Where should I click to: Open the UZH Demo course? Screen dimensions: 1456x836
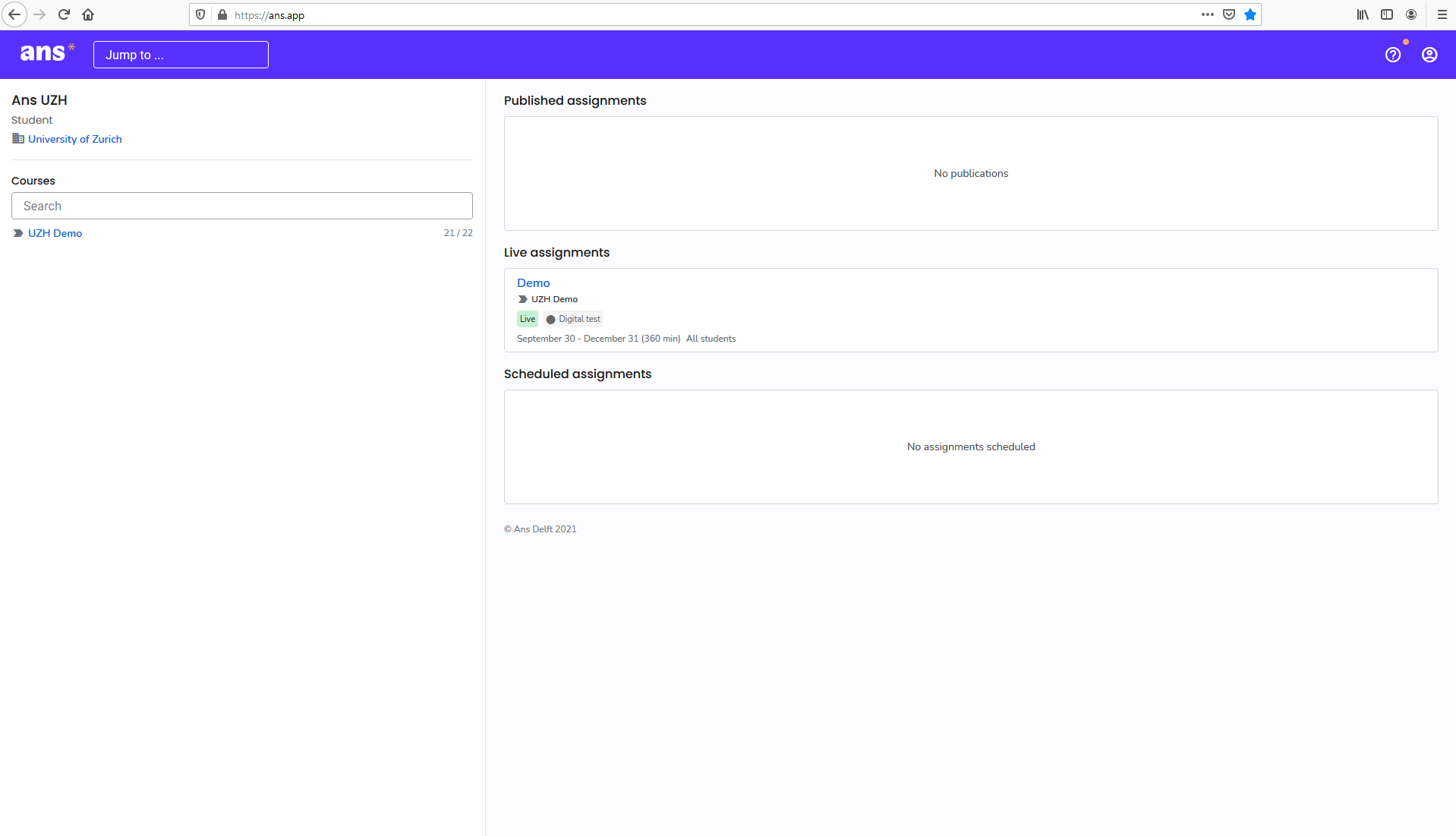click(x=55, y=233)
